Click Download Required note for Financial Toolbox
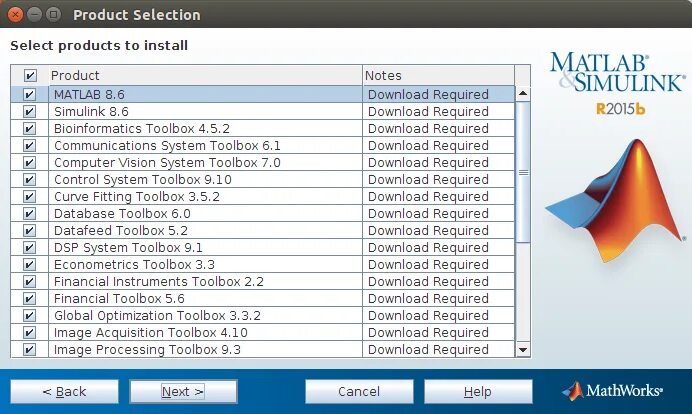The image size is (692, 414). [x=428, y=298]
